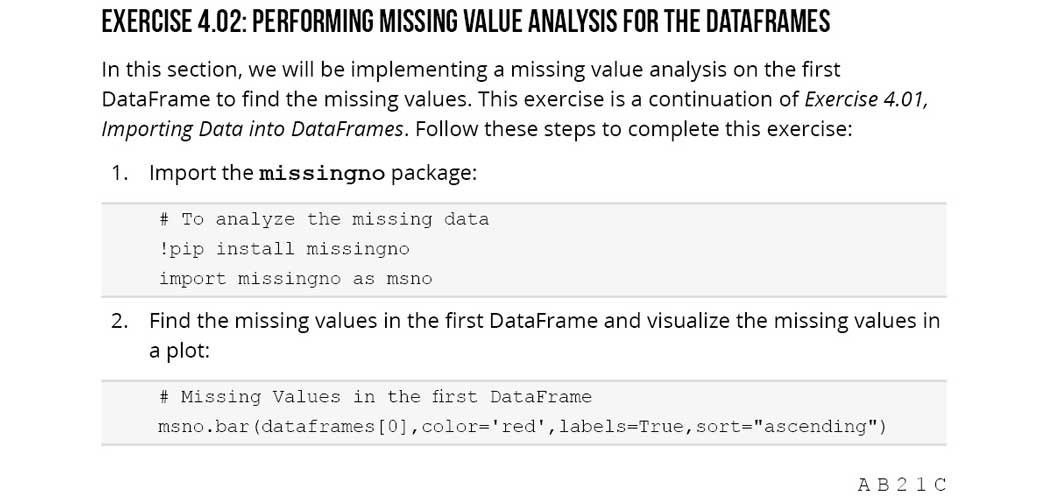
Task: Click 'Follow these steps to complete this exercise' text
Action: pos(632,130)
